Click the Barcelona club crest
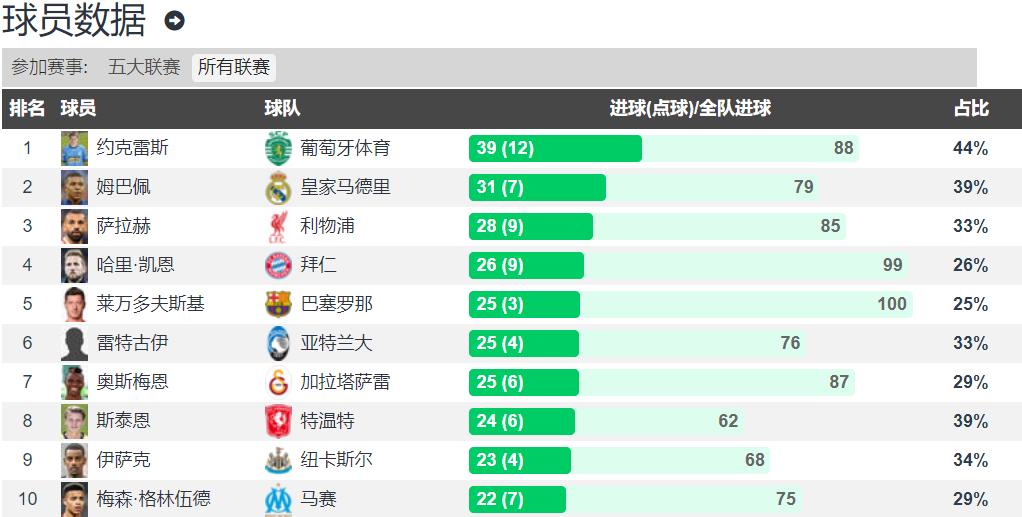 click(278, 304)
